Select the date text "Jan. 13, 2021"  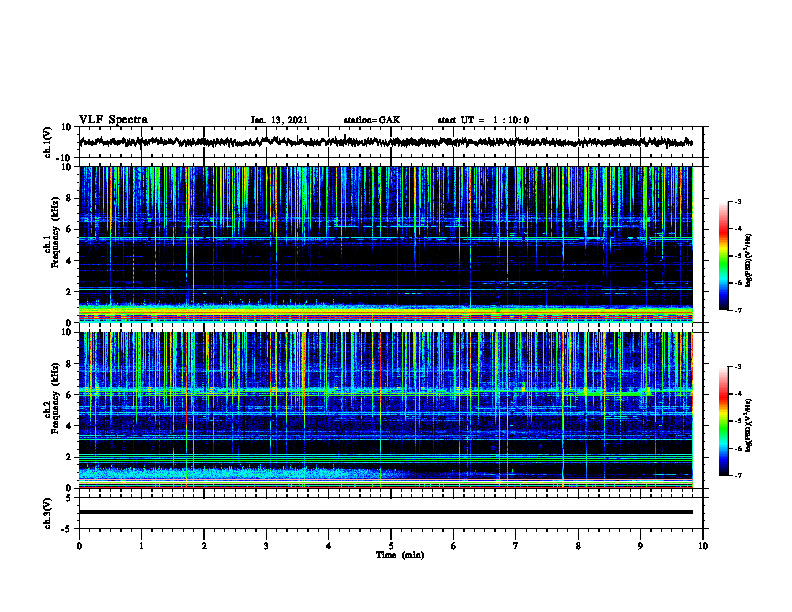pos(279,120)
